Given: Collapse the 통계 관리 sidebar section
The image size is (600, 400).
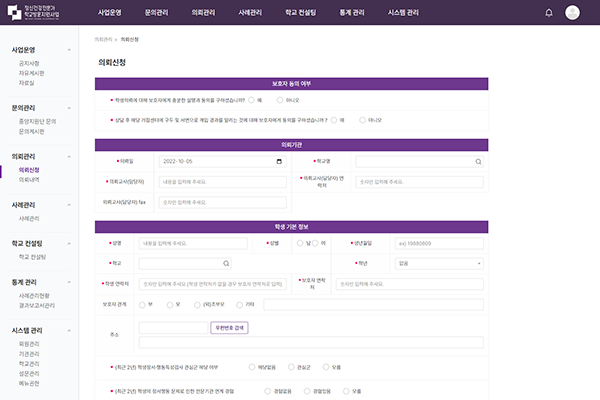Looking at the screenshot, I should (x=69, y=282).
